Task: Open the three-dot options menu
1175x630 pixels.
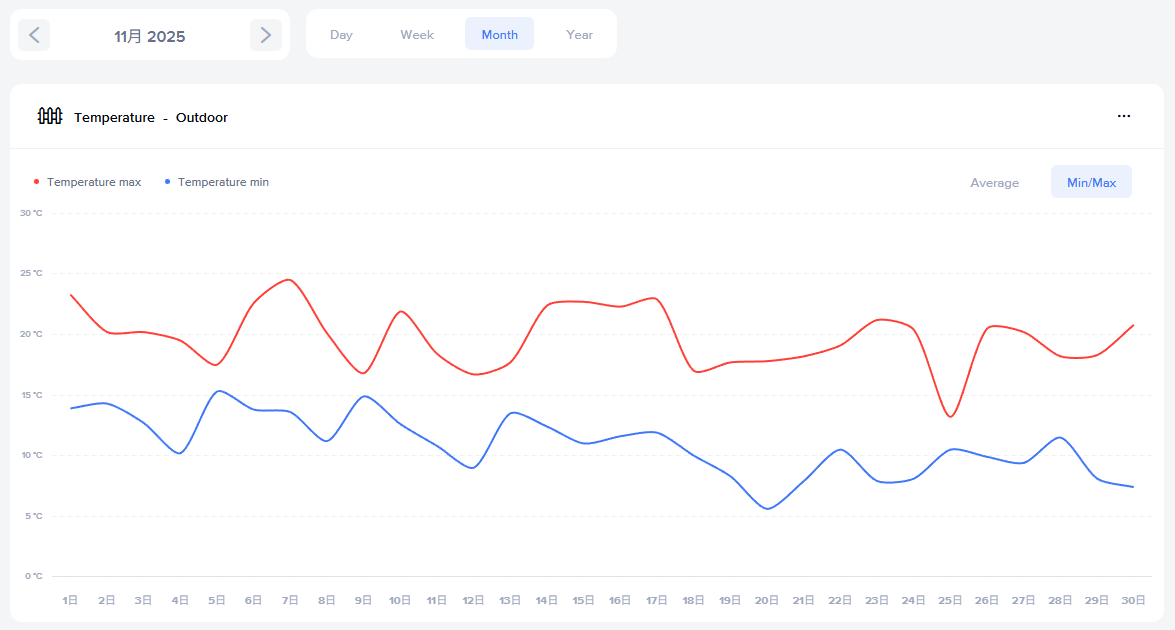Action: pos(1124,116)
